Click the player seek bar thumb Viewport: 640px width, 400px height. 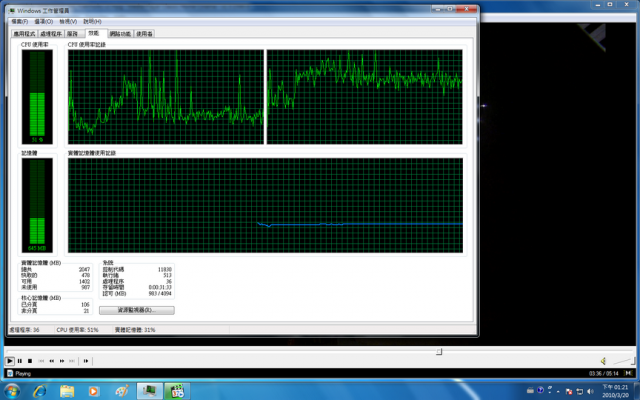(x=439, y=351)
